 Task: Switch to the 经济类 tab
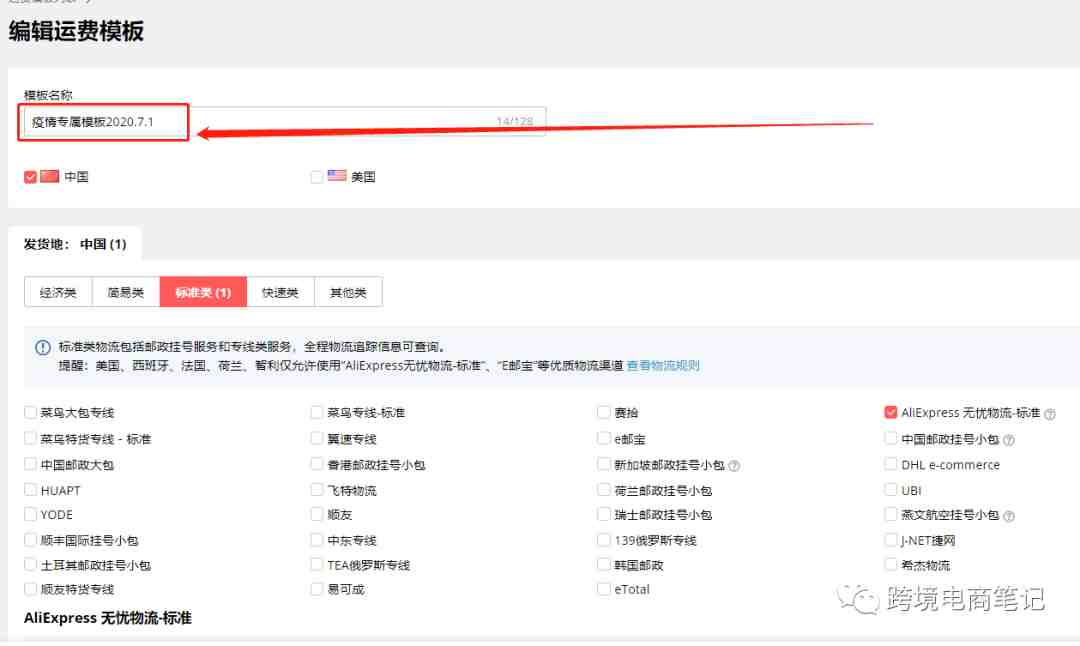point(58,292)
